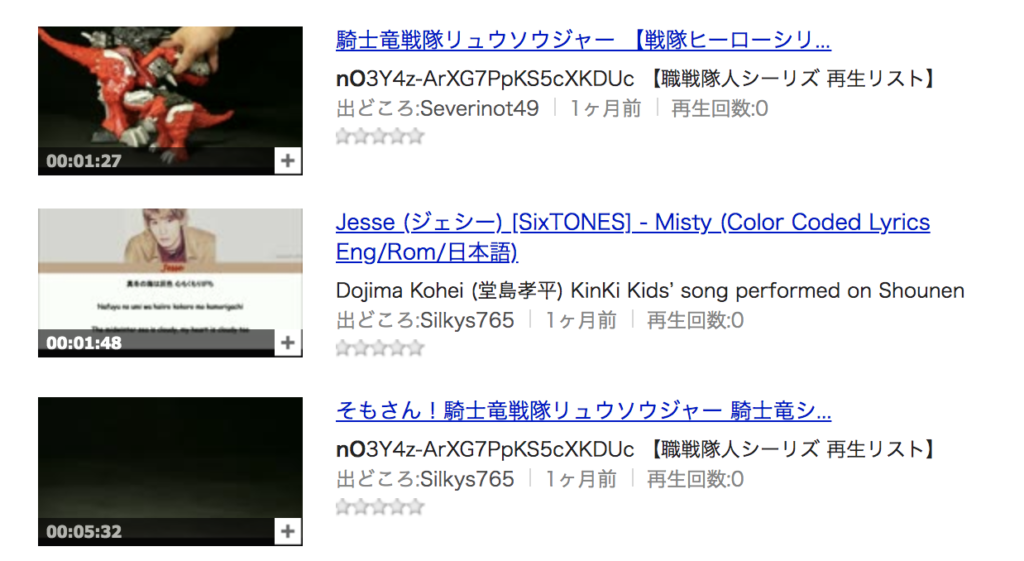This screenshot has height=561, width=1024.
Task: Rate the first video with the fifth star
Action: tap(416, 136)
